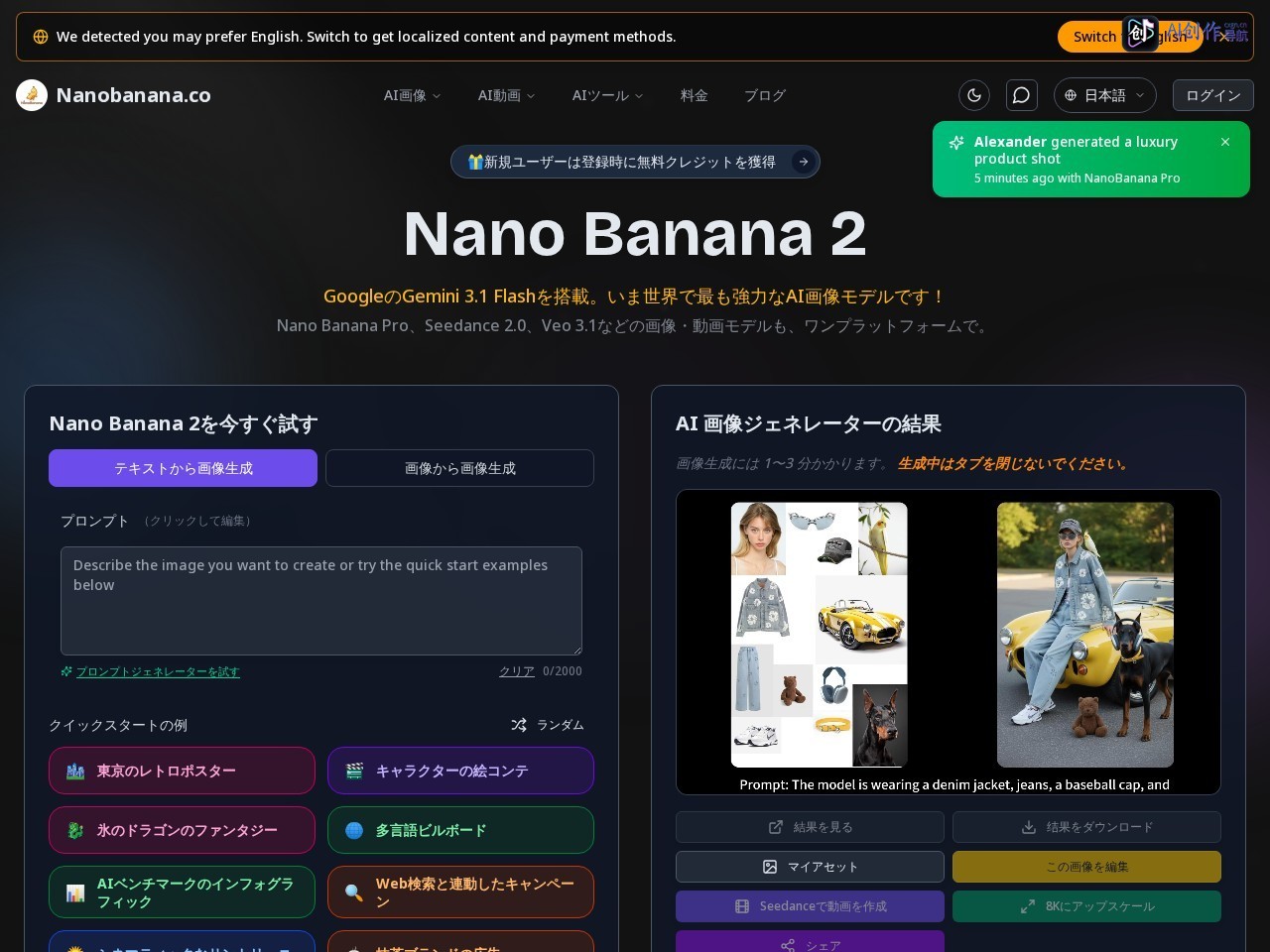Viewport: 1270px width, 952px height.
Task: Choose the キャラクターの絵コンテ example
Action: pyautogui.click(x=460, y=771)
